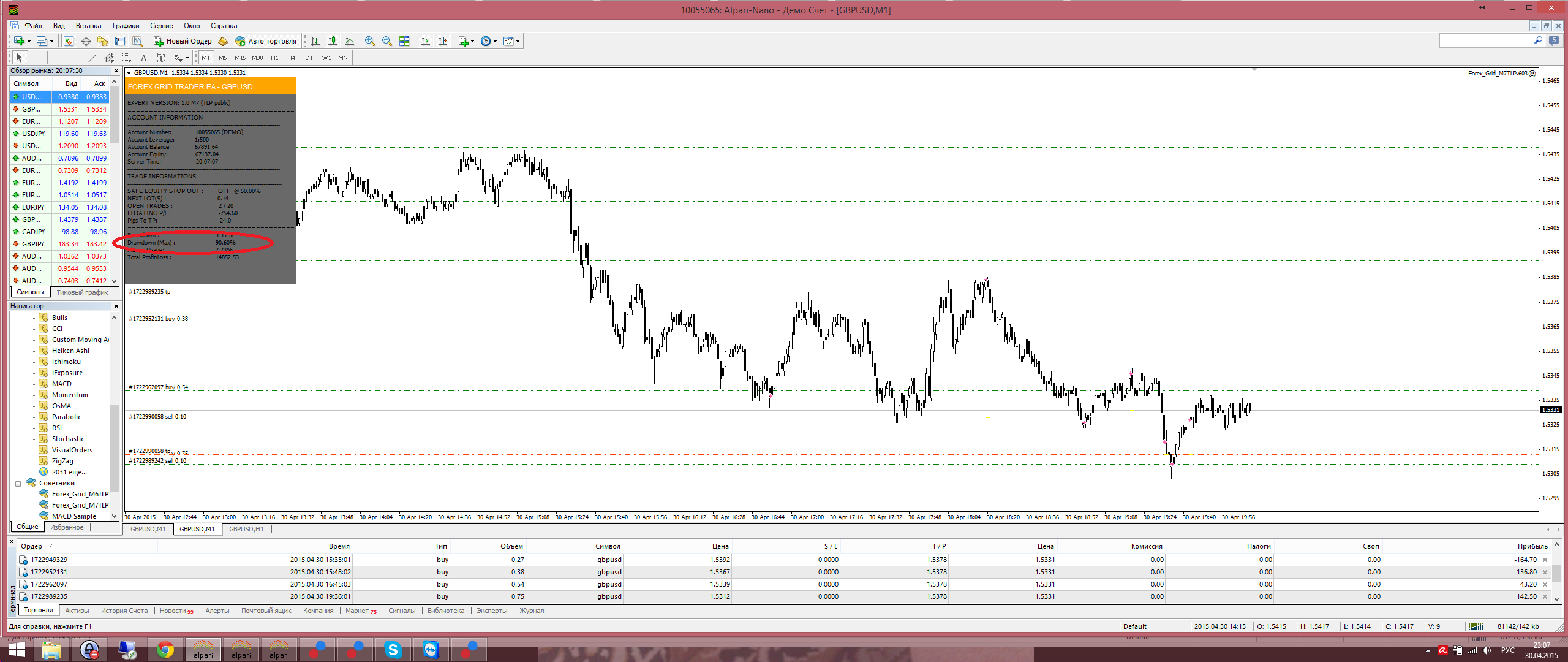Switch chart to bar chart style
The height and width of the screenshot is (662, 1568).
pyautogui.click(x=315, y=41)
